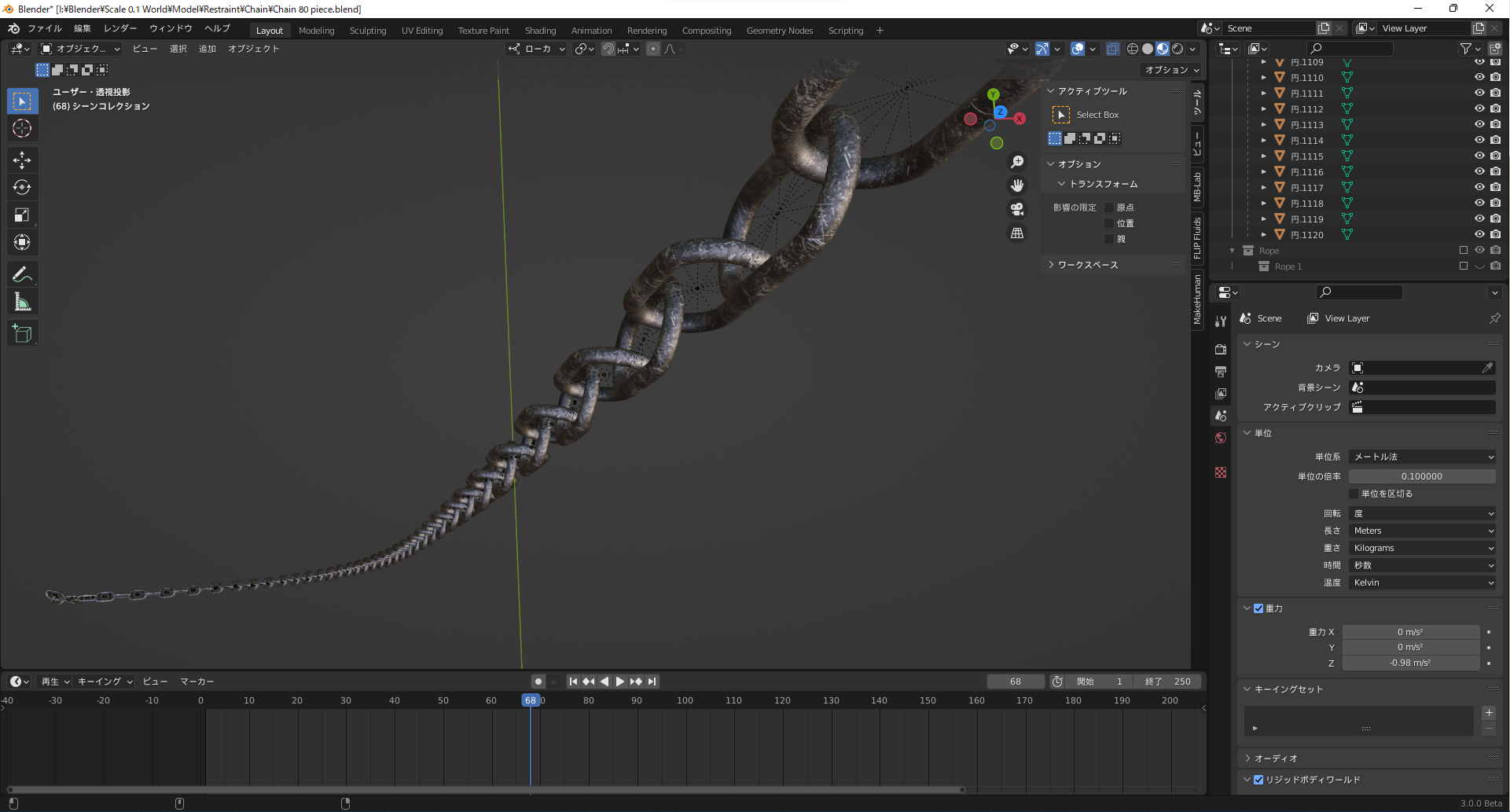Select the Annotate pencil tool
The width and height of the screenshot is (1510, 812).
tap(22, 274)
